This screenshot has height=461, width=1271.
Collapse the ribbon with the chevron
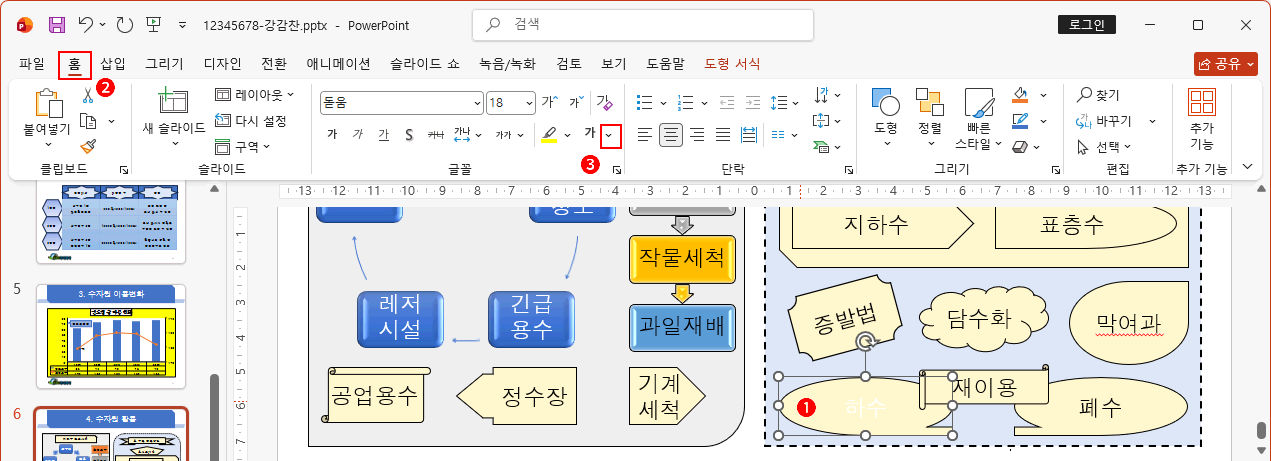click(1247, 167)
